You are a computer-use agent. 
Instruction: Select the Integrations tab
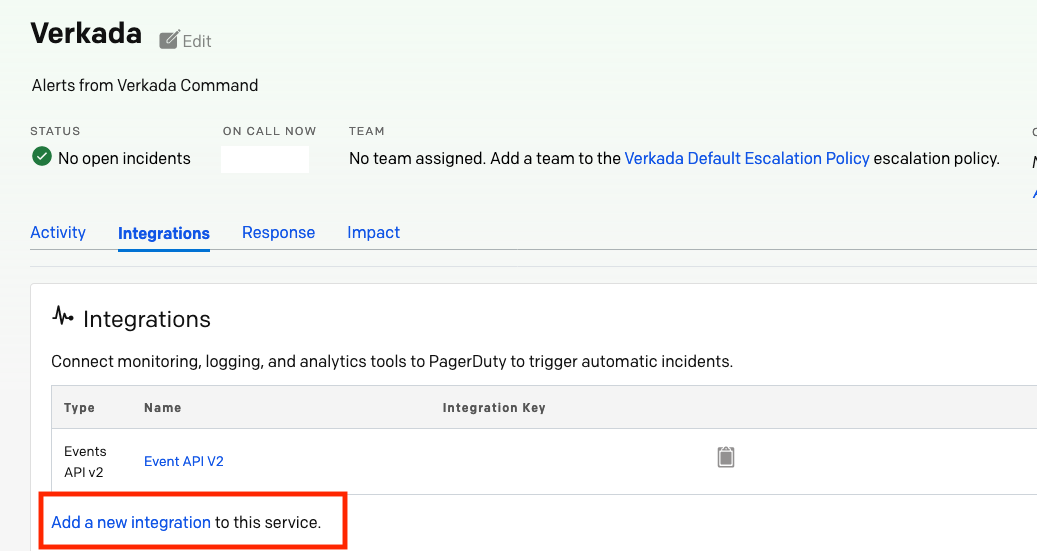[163, 233]
